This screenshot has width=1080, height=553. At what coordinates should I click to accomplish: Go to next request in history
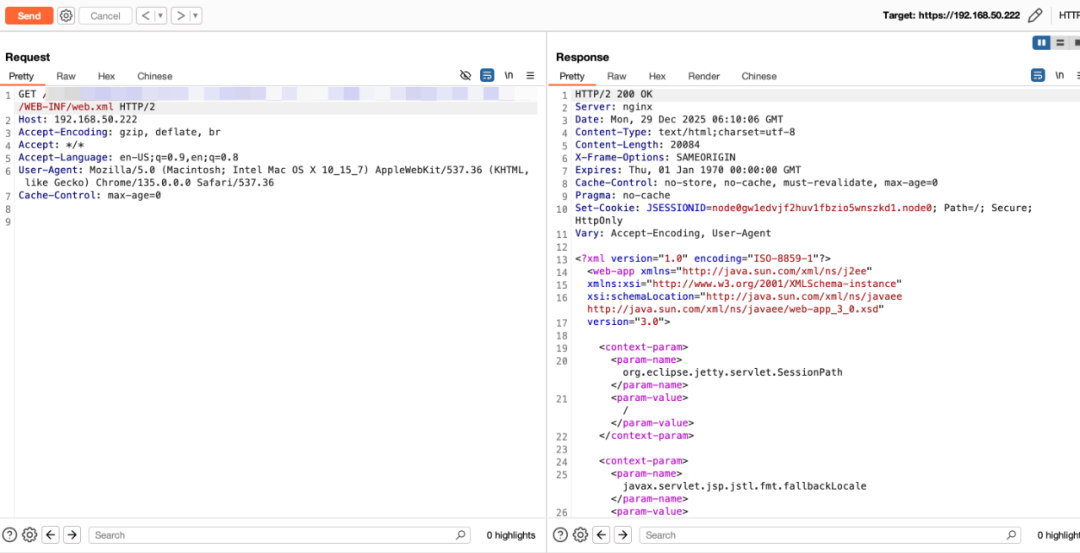[x=180, y=16]
